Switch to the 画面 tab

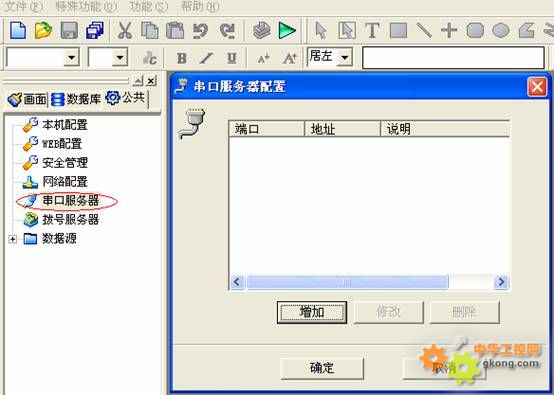point(27,99)
